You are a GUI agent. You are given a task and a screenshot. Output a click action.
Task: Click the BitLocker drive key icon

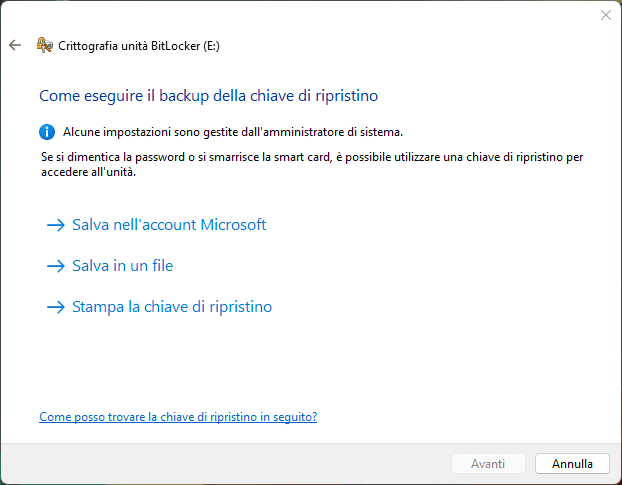[x=44, y=45]
